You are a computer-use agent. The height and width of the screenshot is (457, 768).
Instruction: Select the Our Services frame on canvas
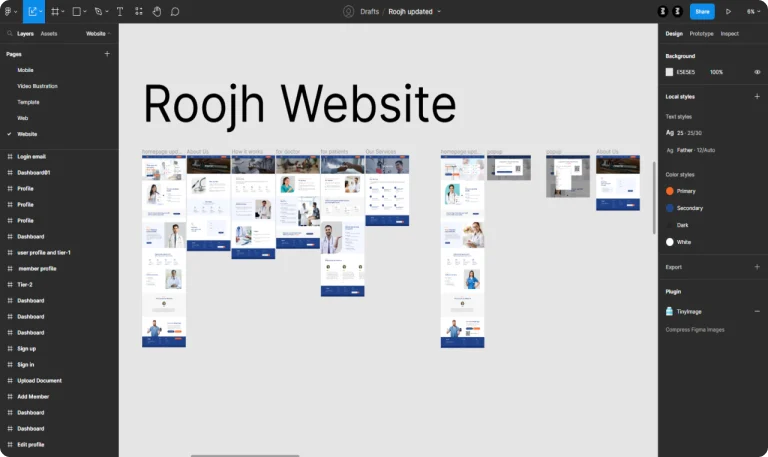tap(387, 191)
